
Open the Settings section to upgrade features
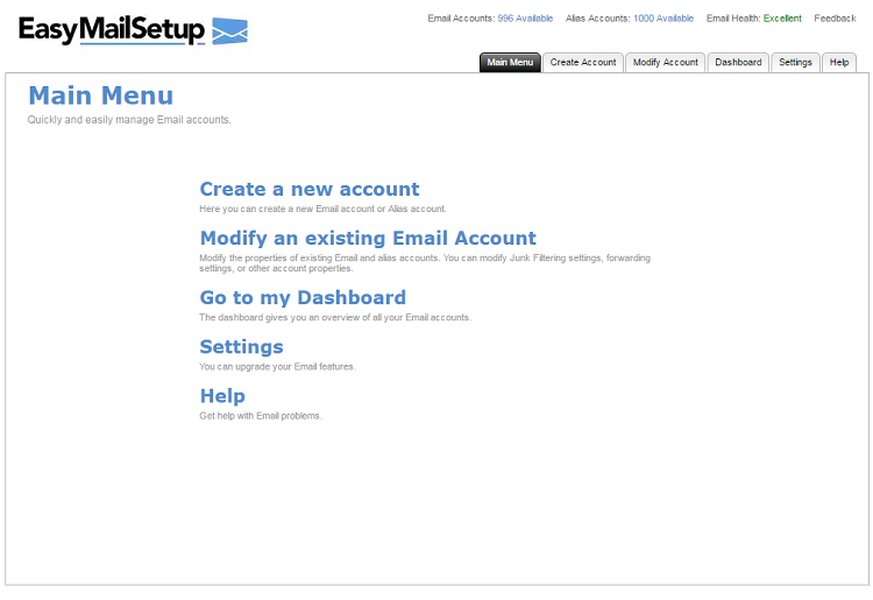(241, 346)
